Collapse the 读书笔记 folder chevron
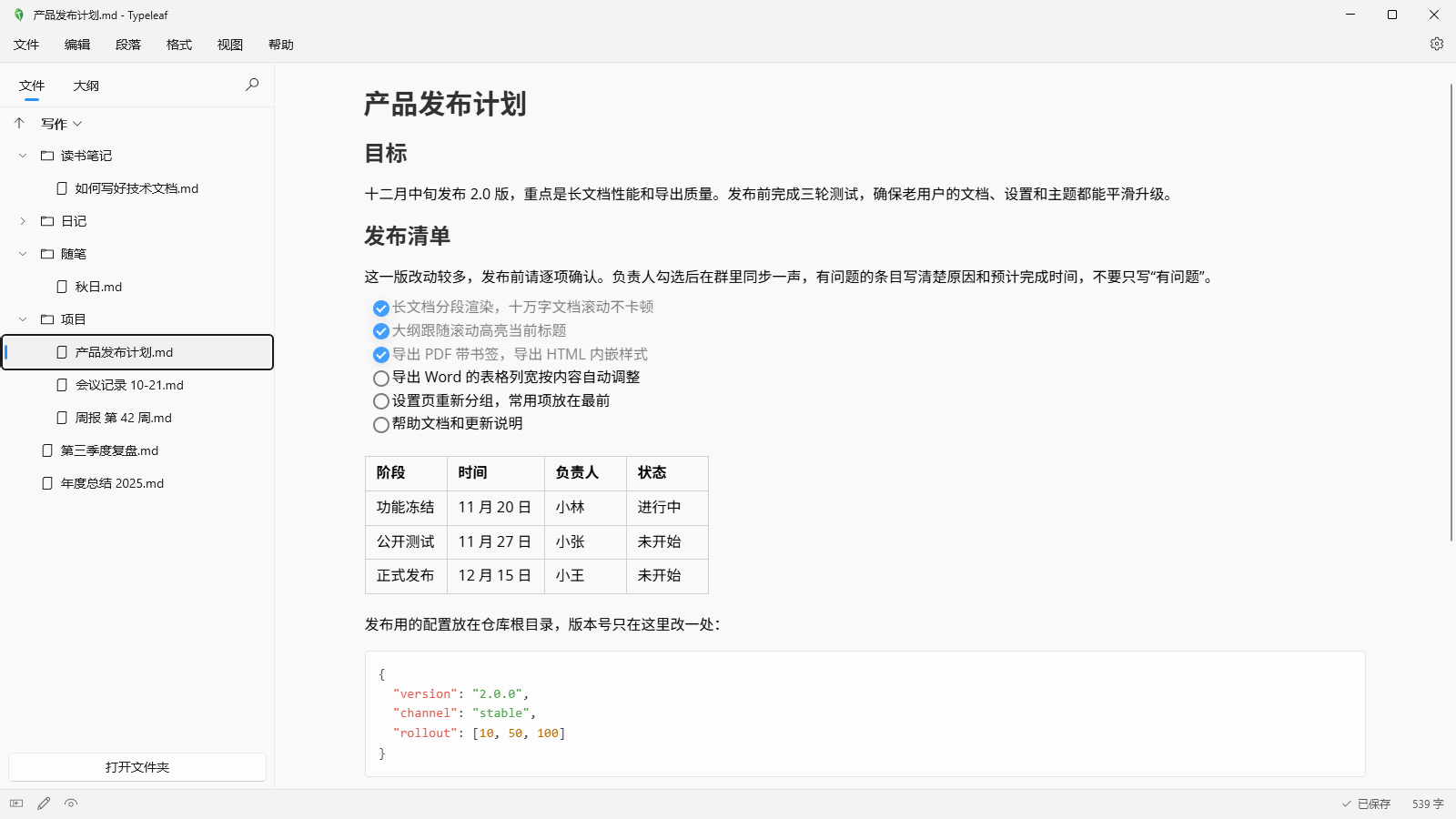 click(23, 156)
